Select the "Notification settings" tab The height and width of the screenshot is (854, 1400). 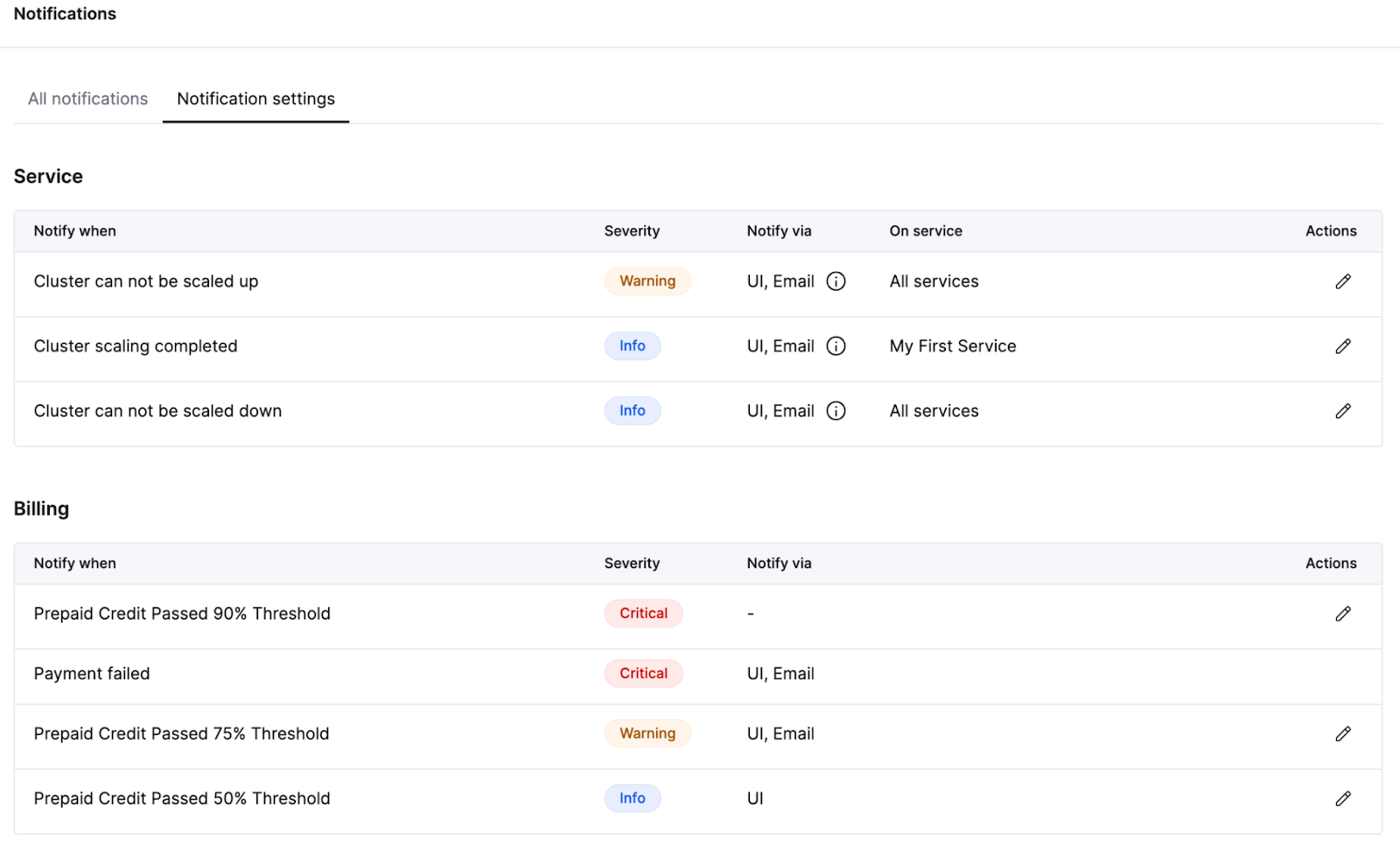(255, 99)
